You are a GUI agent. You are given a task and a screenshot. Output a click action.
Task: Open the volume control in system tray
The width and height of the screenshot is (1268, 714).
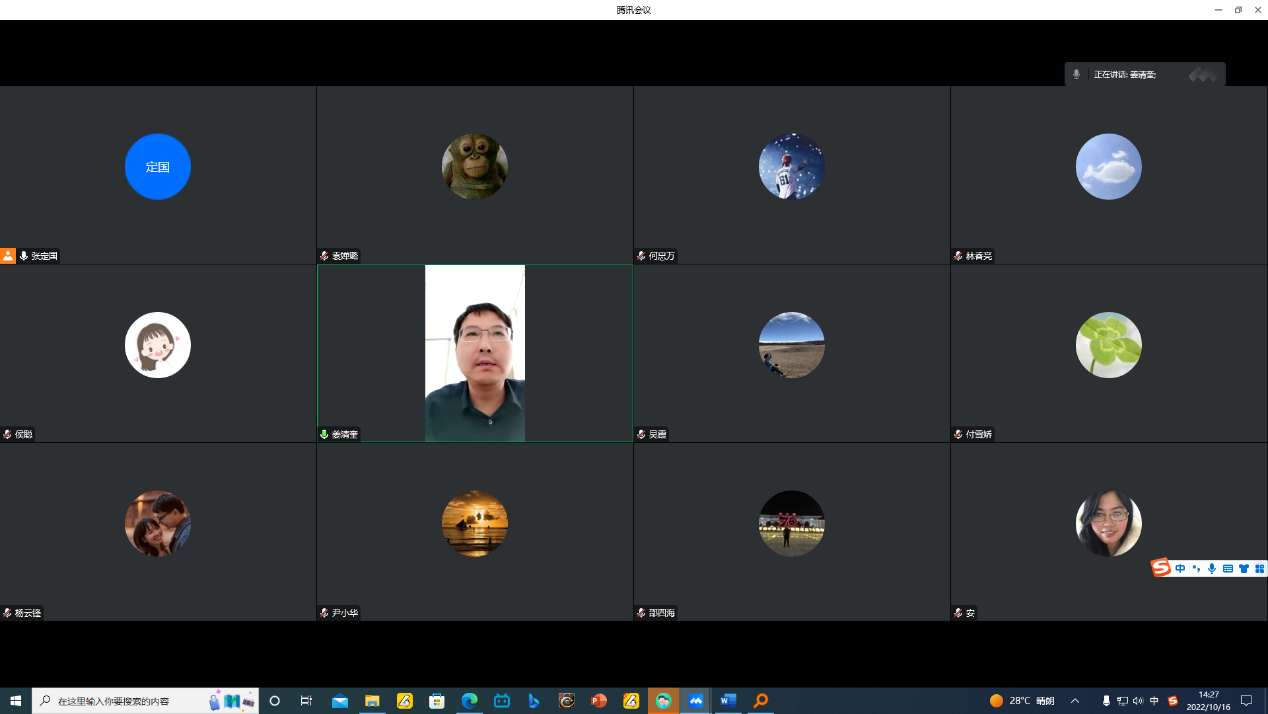pyautogui.click(x=1138, y=701)
